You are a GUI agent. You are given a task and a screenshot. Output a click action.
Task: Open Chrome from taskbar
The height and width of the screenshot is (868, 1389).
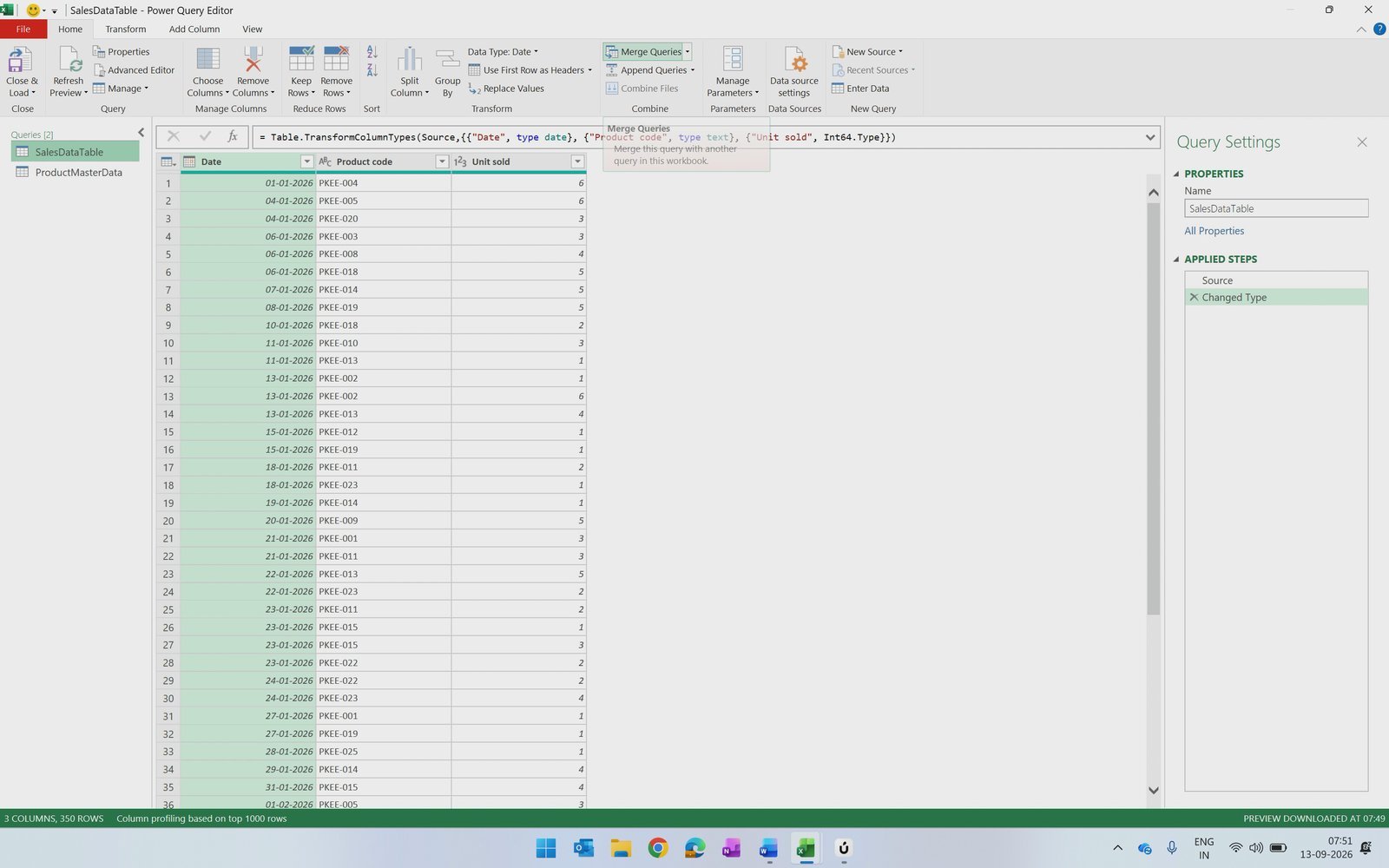[658, 848]
